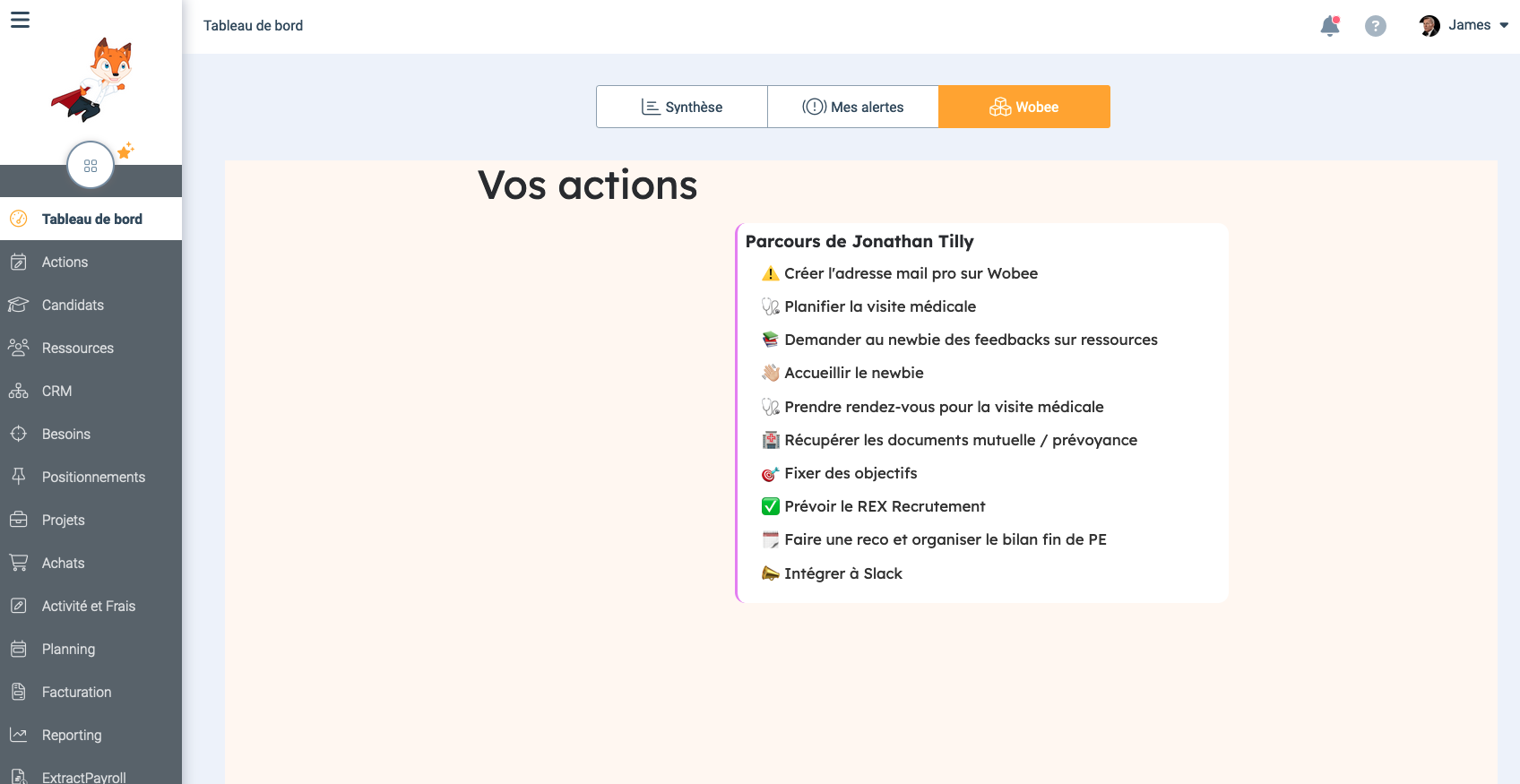Click James profile avatar

click(1429, 26)
